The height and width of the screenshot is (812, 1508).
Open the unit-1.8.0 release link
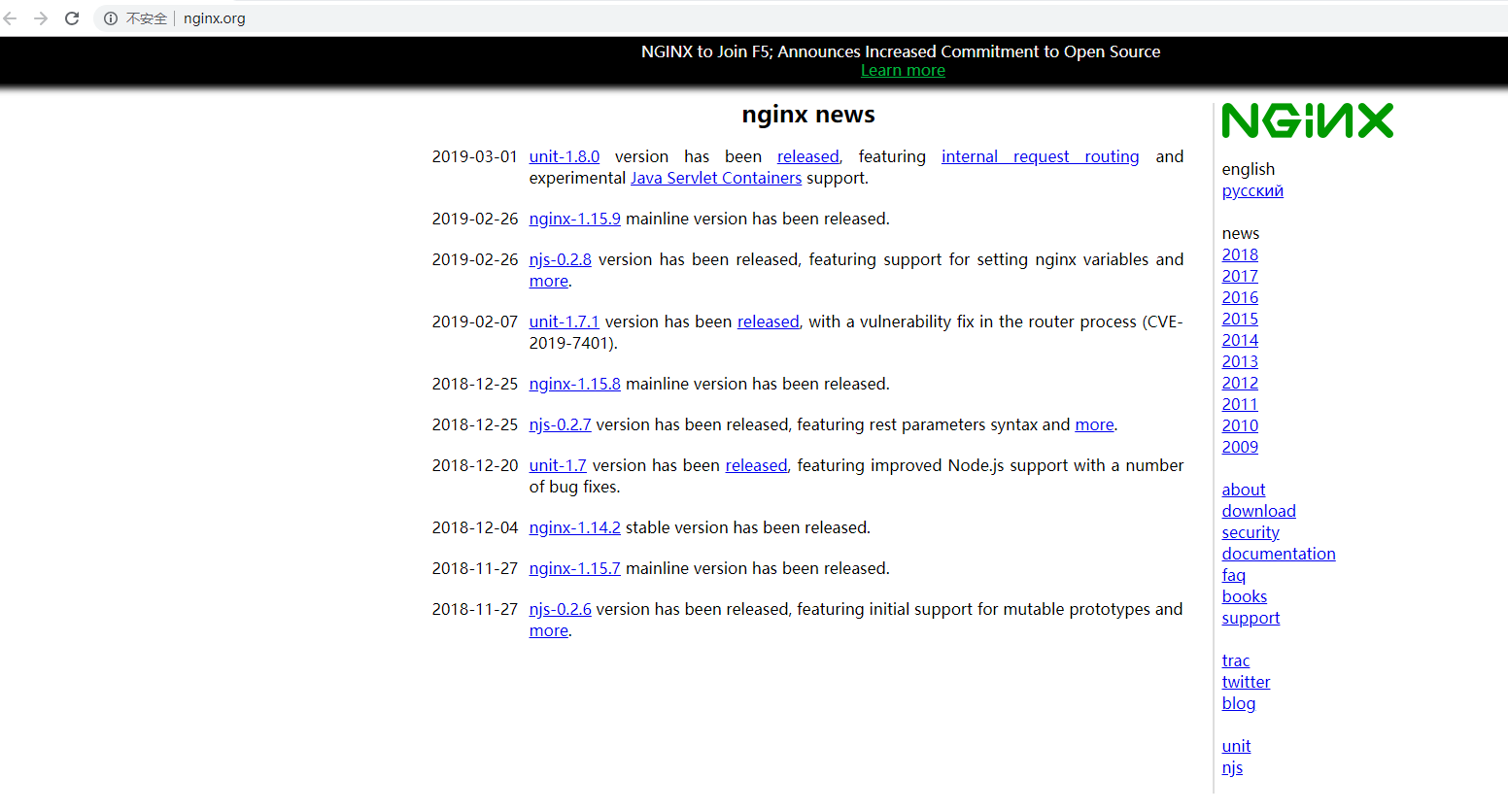pyautogui.click(x=565, y=156)
